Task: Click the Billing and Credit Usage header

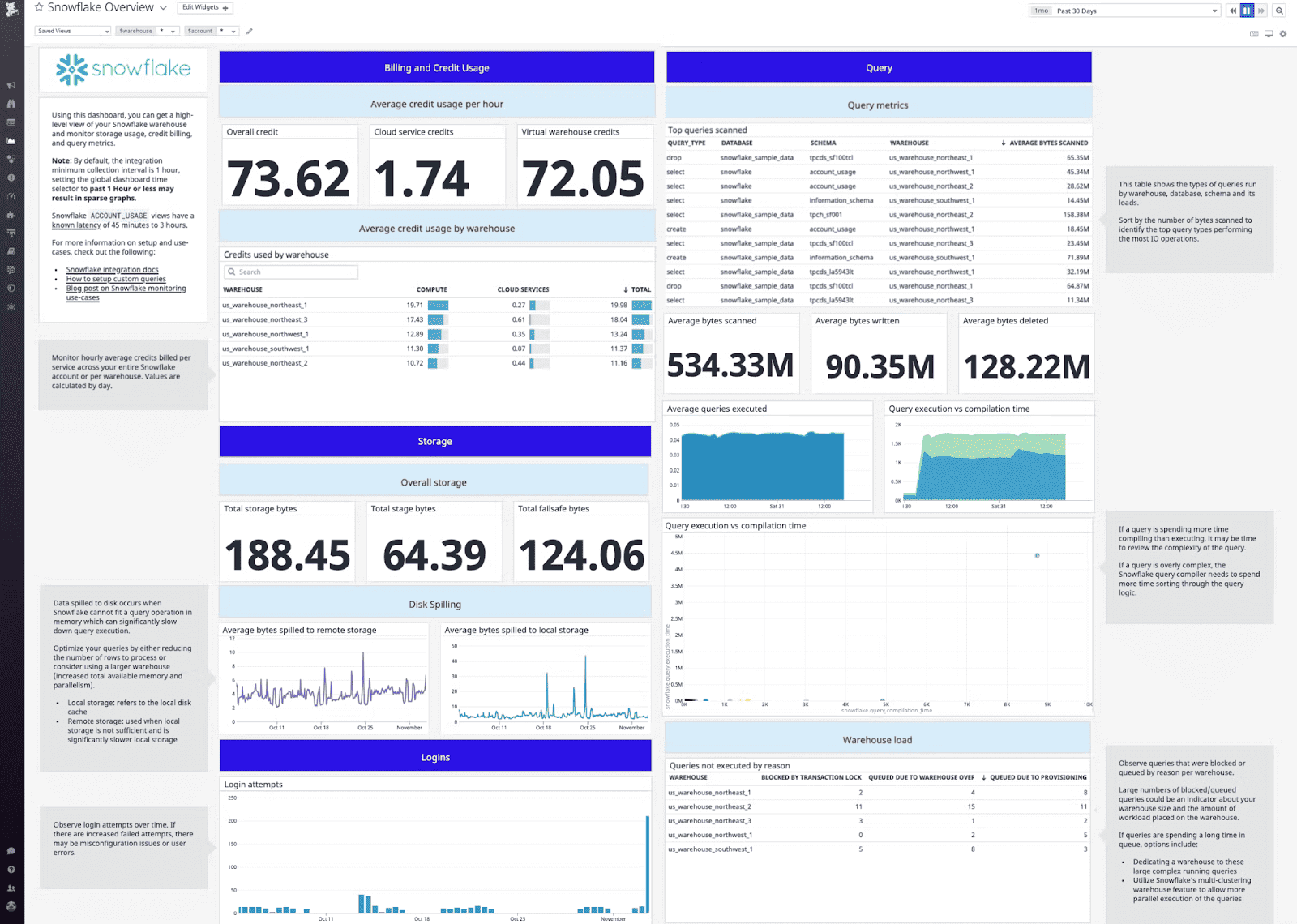Action: coord(437,67)
